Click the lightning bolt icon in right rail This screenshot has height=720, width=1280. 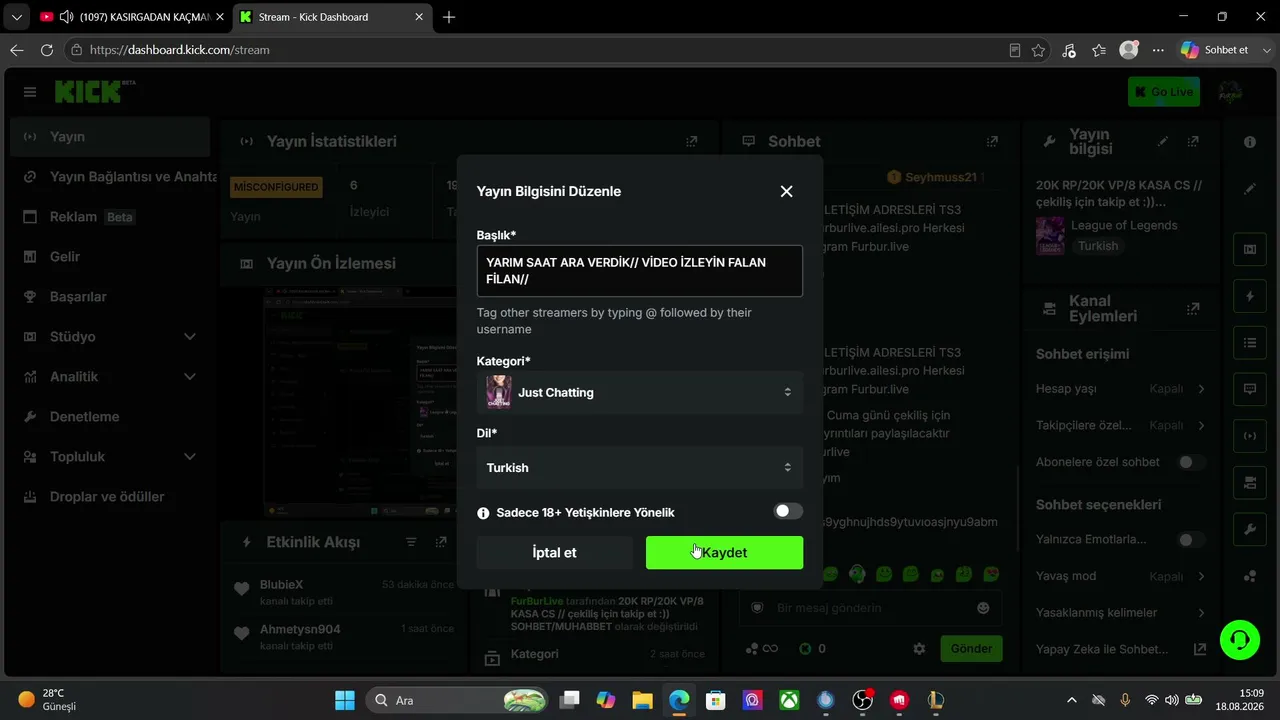[x=1250, y=296]
